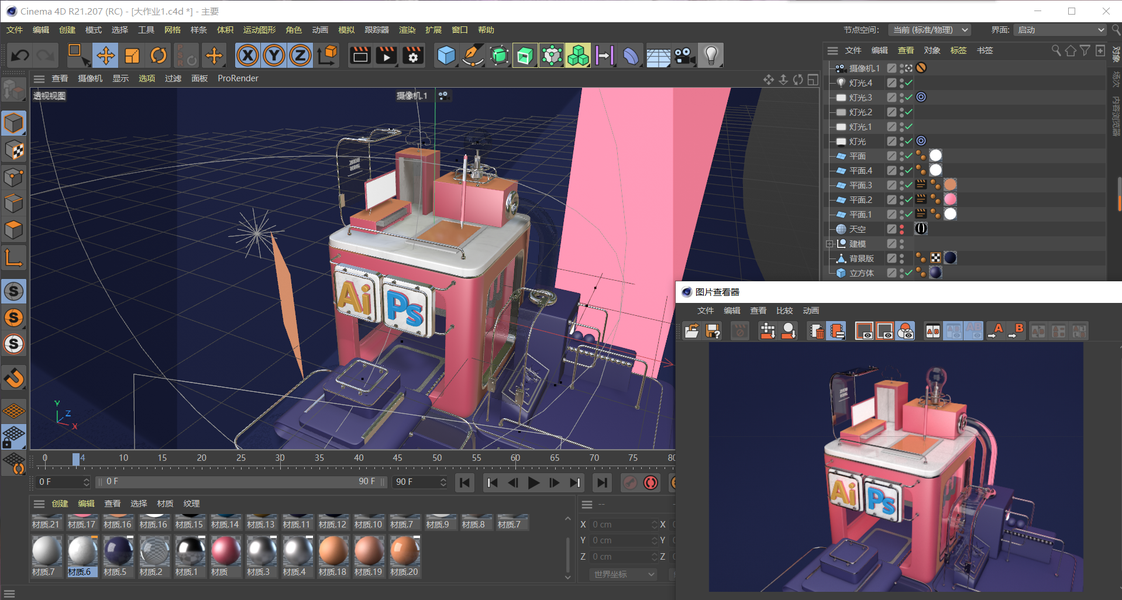Enable the magnet Snap icon on left palette
Viewport: 1122px width, 600px height.
14,377
